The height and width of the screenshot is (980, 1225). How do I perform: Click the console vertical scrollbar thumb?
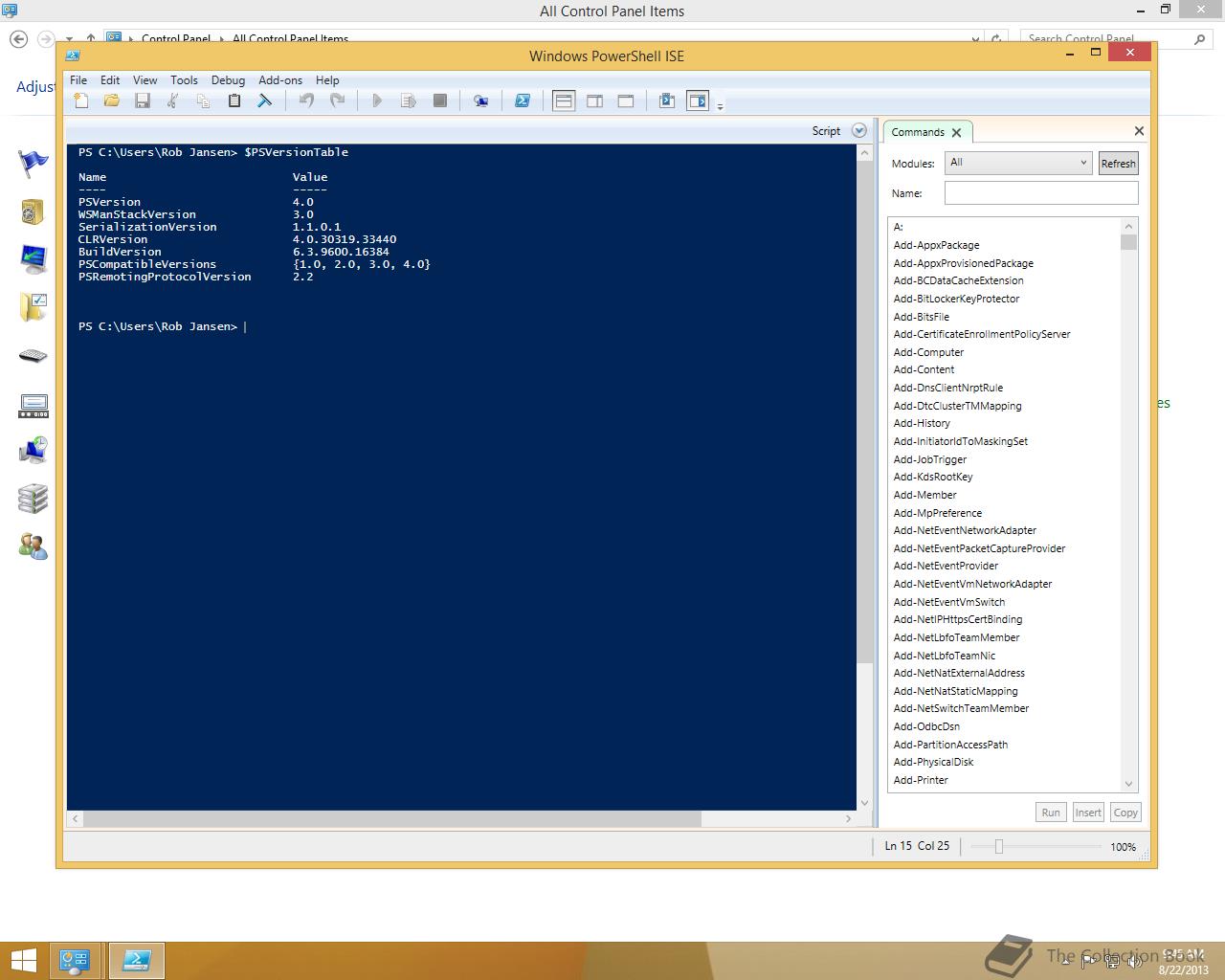pyautogui.click(x=864, y=412)
